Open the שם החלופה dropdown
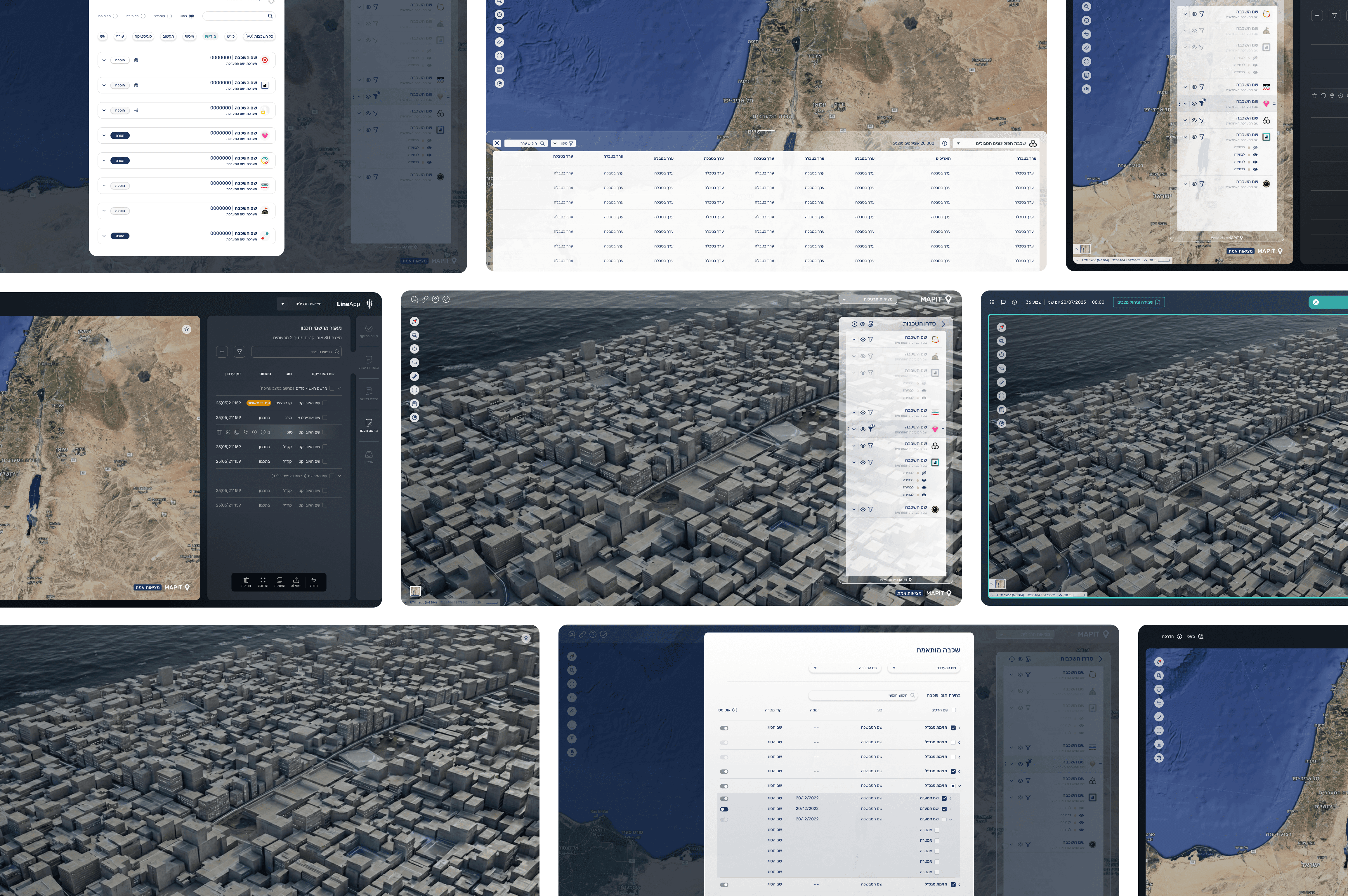 [844, 667]
